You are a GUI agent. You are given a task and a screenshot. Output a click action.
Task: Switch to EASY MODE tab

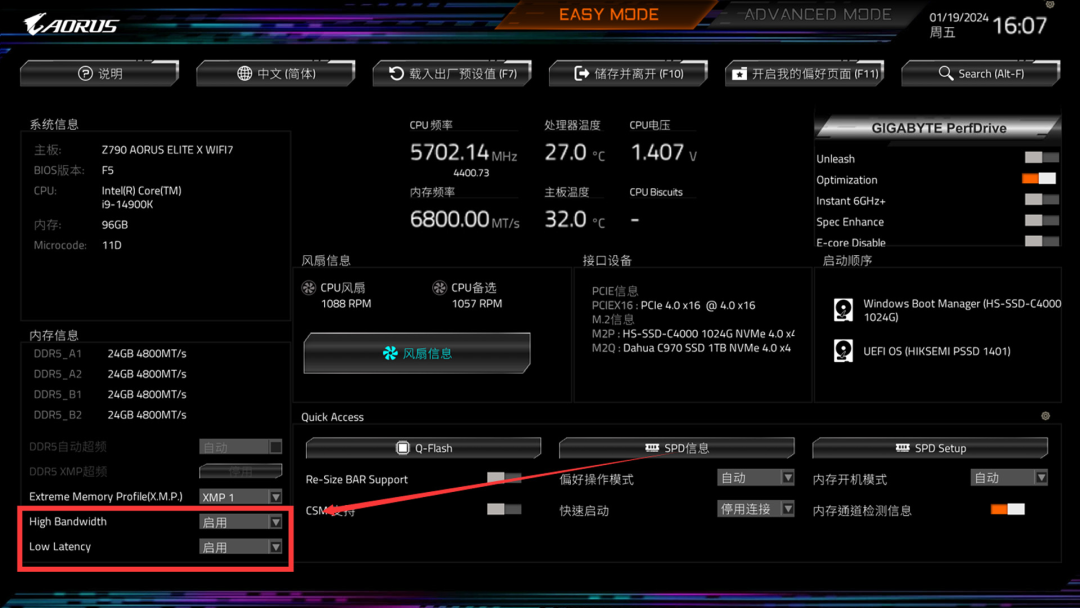(x=609, y=14)
